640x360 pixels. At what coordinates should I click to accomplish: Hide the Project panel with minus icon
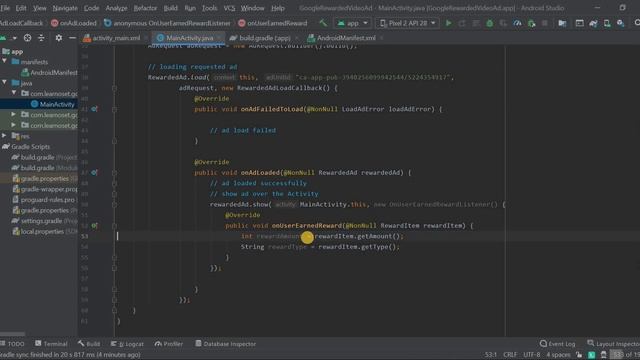[x=72, y=38]
